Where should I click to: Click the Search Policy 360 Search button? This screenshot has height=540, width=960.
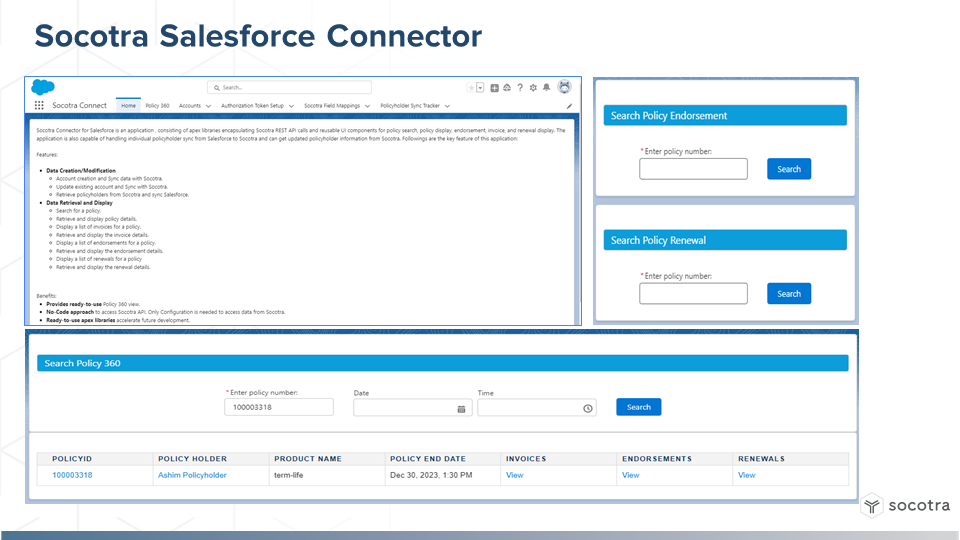639,407
